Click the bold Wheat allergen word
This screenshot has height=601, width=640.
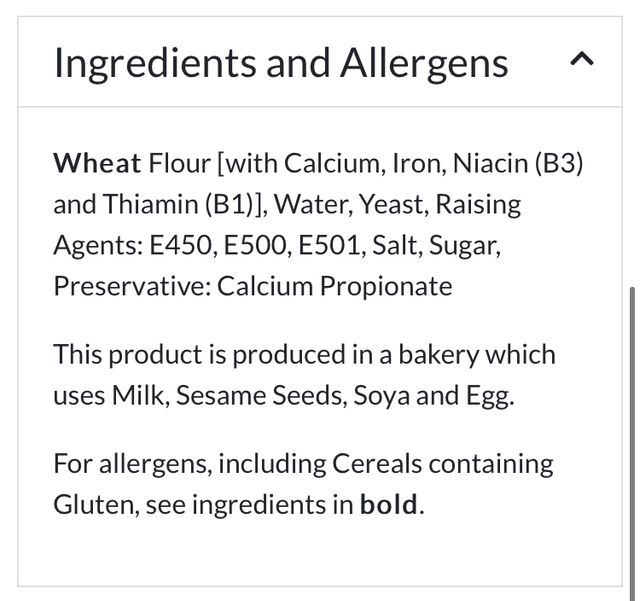coord(97,163)
